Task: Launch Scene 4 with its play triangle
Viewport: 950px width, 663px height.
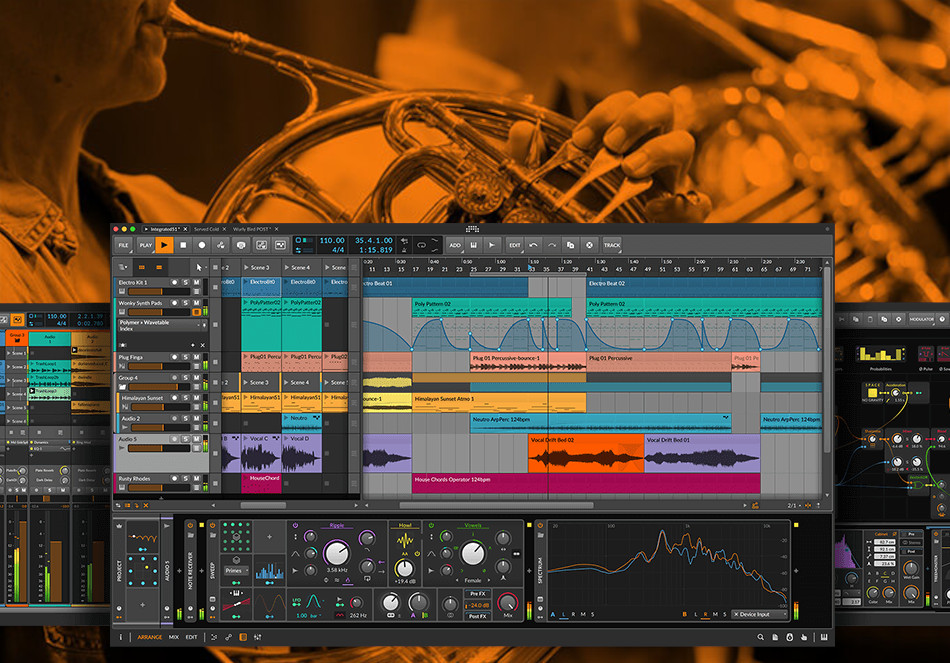Action: click(x=287, y=267)
